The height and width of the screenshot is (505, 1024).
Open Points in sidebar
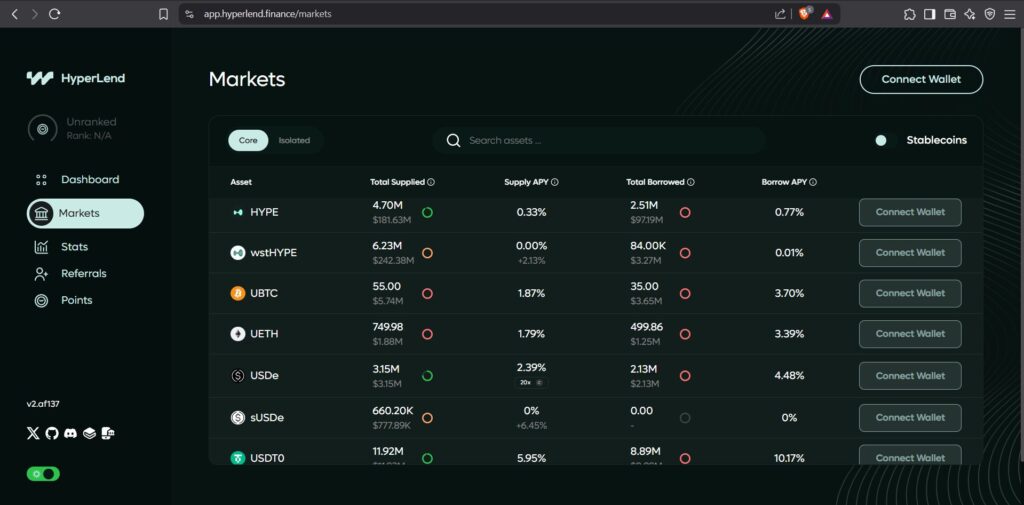click(x=63, y=301)
